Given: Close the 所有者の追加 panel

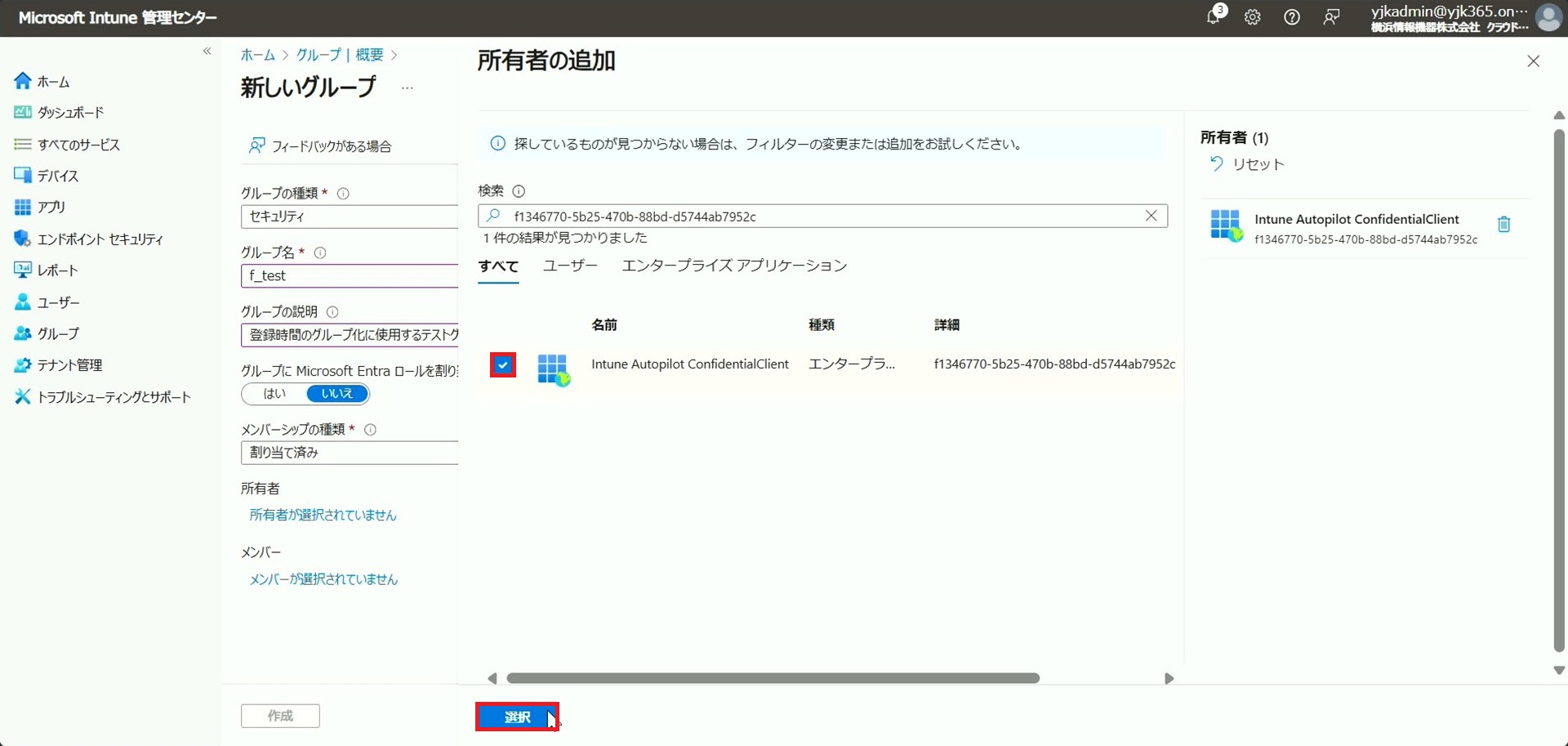Looking at the screenshot, I should [1533, 61].
